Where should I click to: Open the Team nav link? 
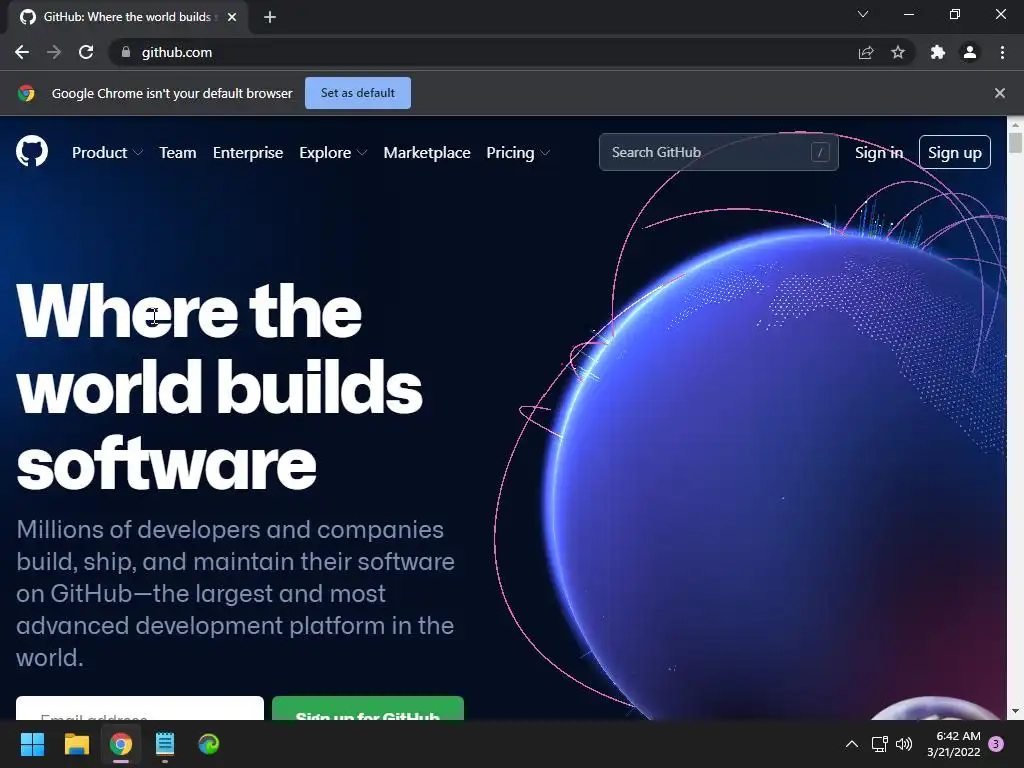pos(178,153)
